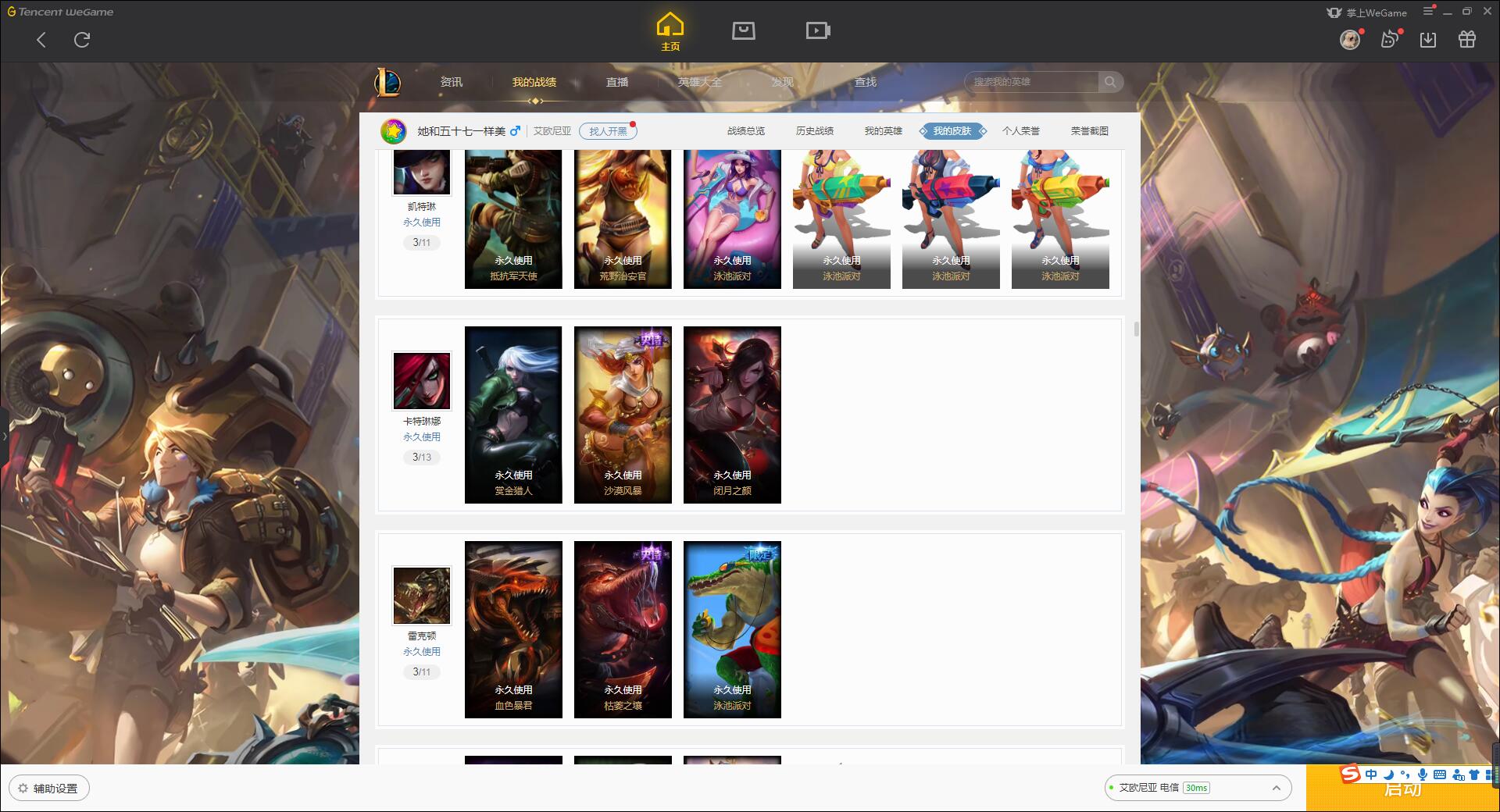Switch to 资讯 news tab
1500x812 pixels.
pos(452,82)
